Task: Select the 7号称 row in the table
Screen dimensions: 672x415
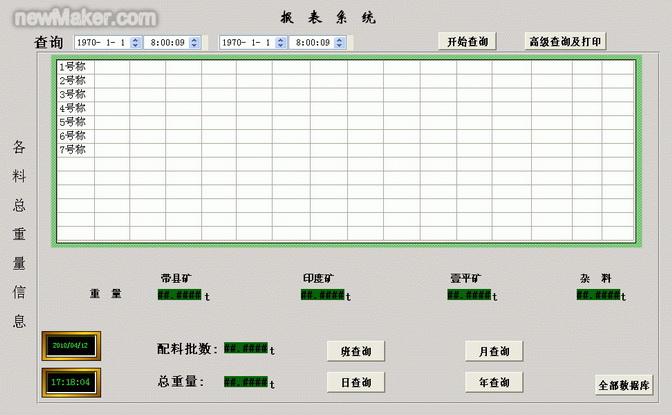Action: click(346, 150)
